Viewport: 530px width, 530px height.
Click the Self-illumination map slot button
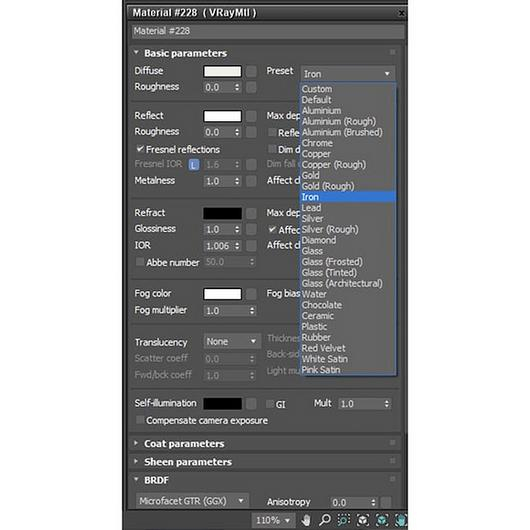pos(251,403)
